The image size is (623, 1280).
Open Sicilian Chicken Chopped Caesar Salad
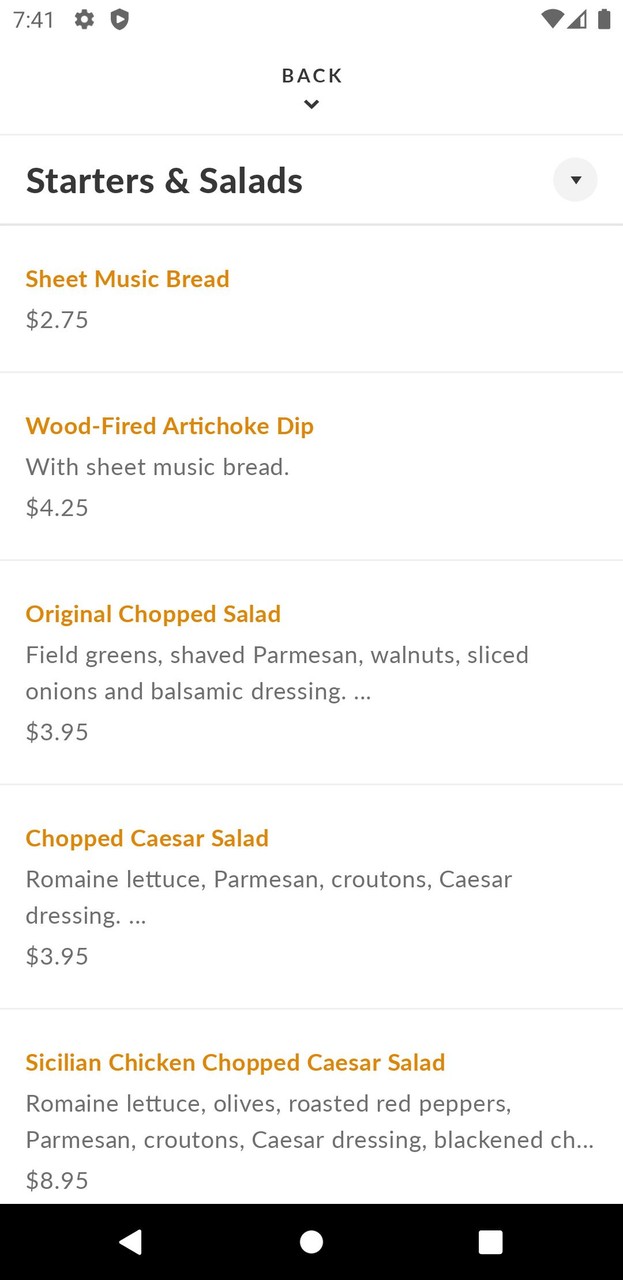click(235, 1062)
